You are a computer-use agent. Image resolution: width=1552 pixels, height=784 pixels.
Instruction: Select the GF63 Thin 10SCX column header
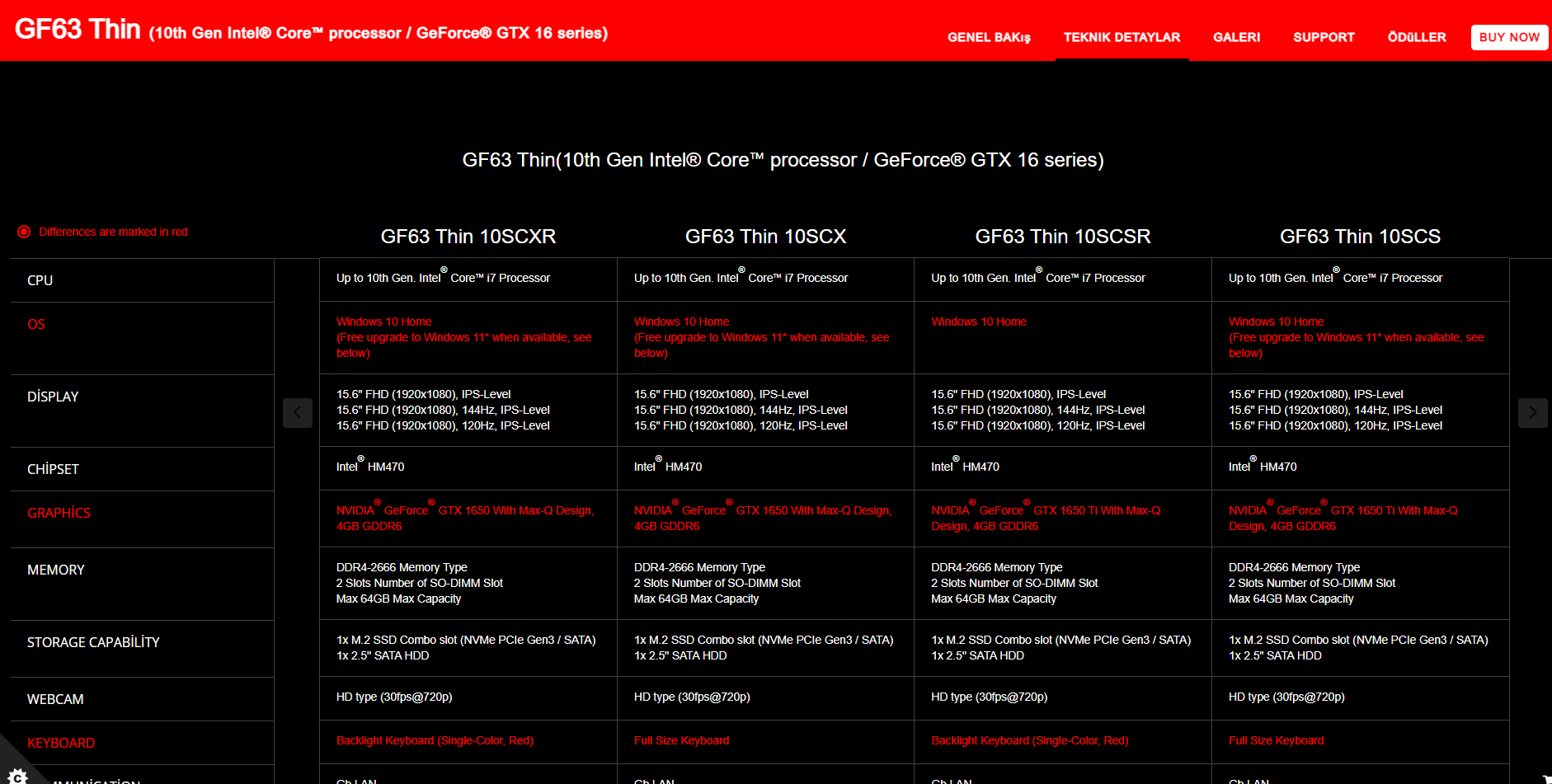point(766,237)
